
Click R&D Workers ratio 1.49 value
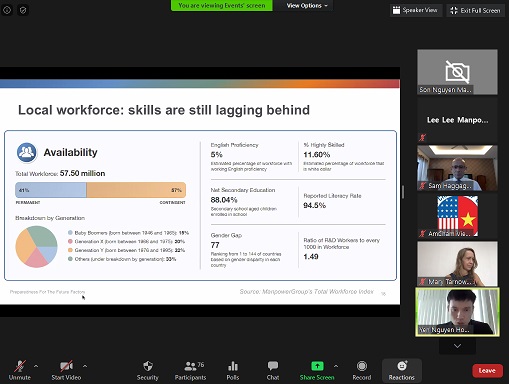pyautogui.click(x=311, y=257)
